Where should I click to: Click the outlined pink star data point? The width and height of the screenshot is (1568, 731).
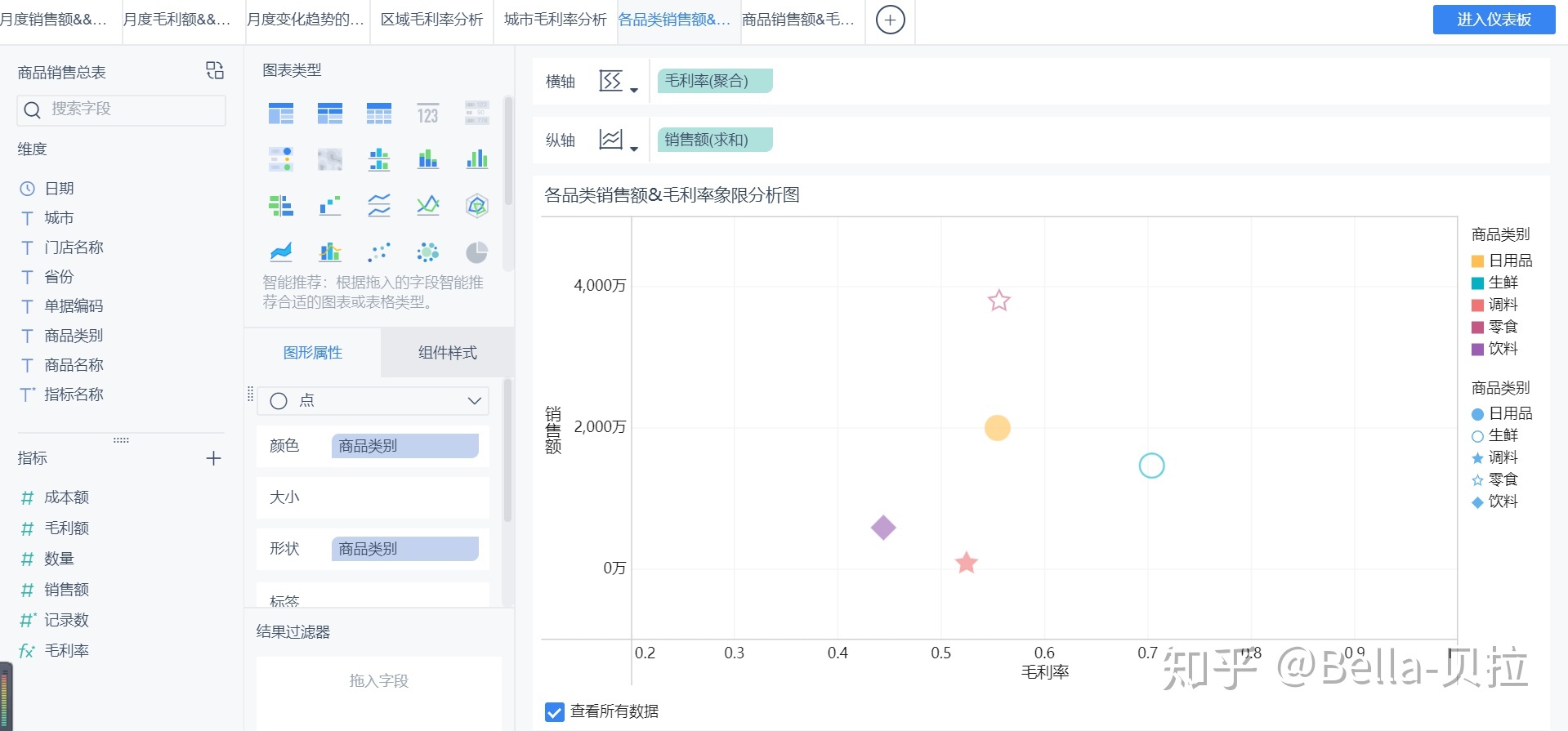tap(998, 301)
